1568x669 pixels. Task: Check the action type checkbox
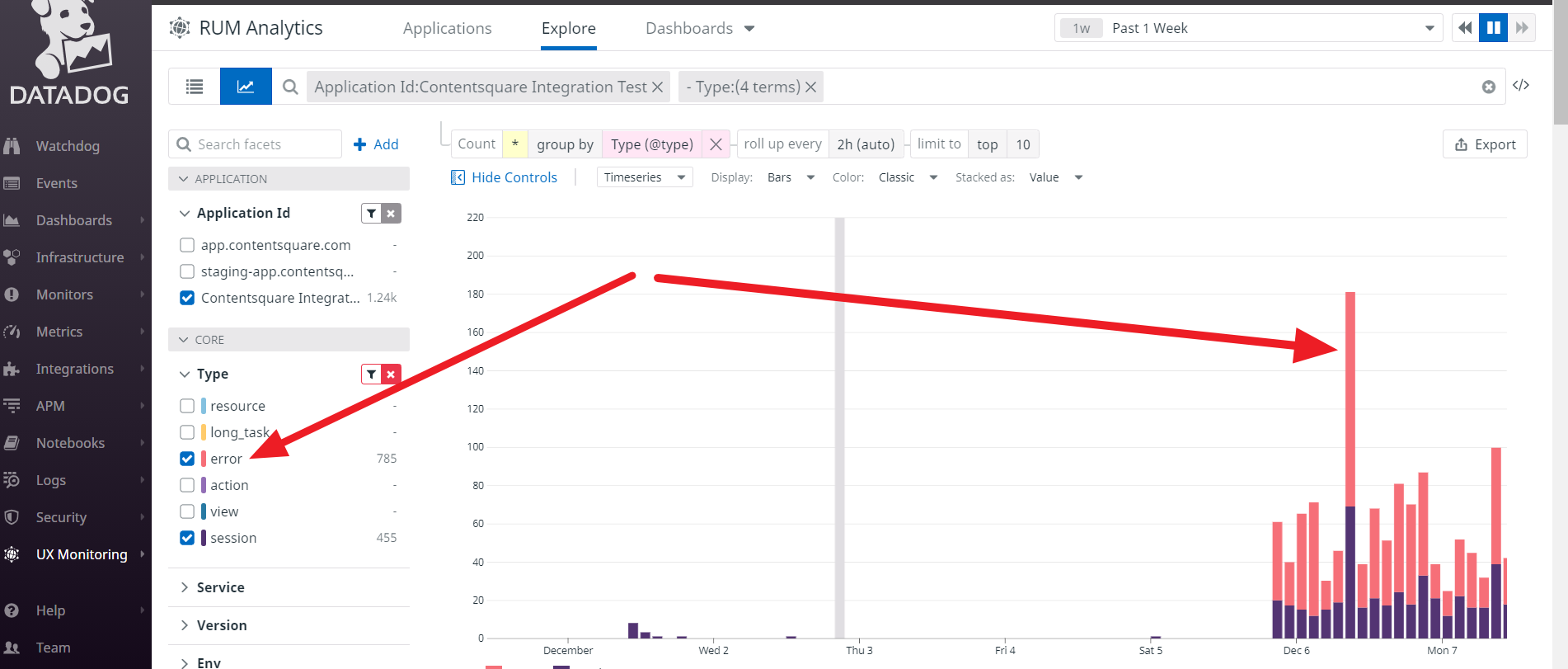click(x=187, y=485)
